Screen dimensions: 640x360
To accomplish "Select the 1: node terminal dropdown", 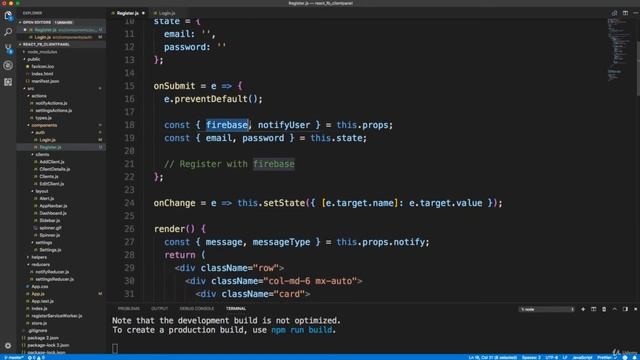I will click(547, 309).
